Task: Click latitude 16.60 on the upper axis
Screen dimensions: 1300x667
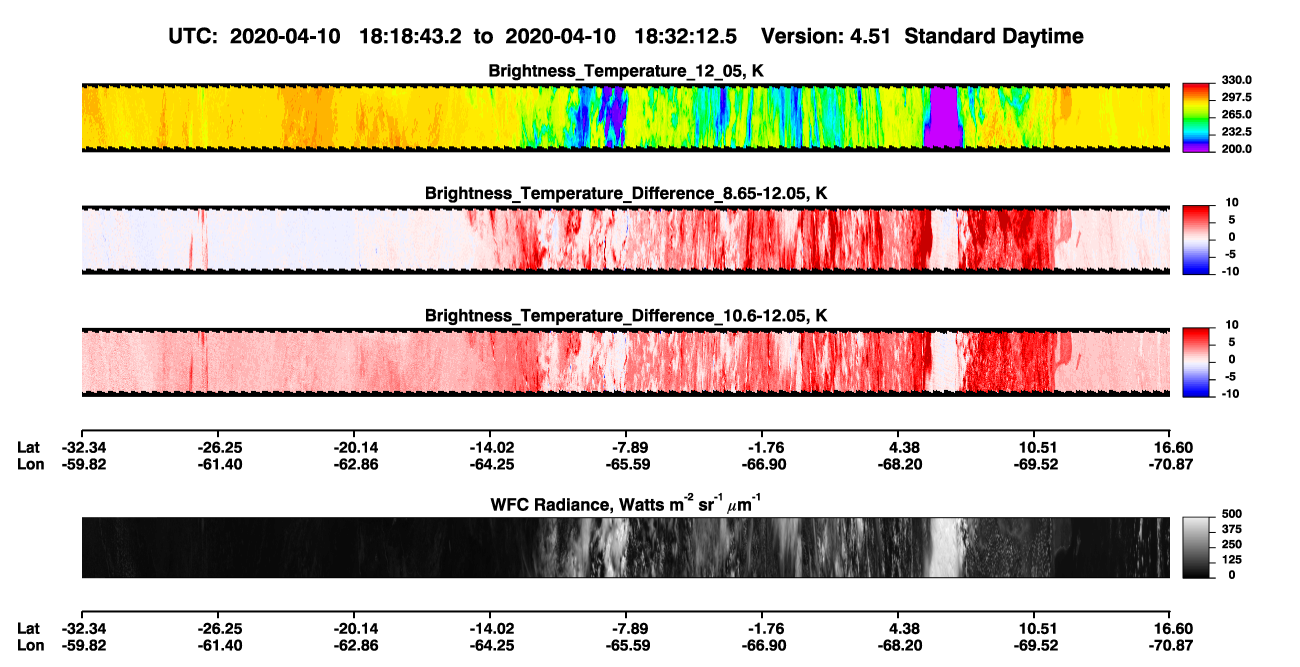Action: pyautogui.click(x=1174, y=448)
